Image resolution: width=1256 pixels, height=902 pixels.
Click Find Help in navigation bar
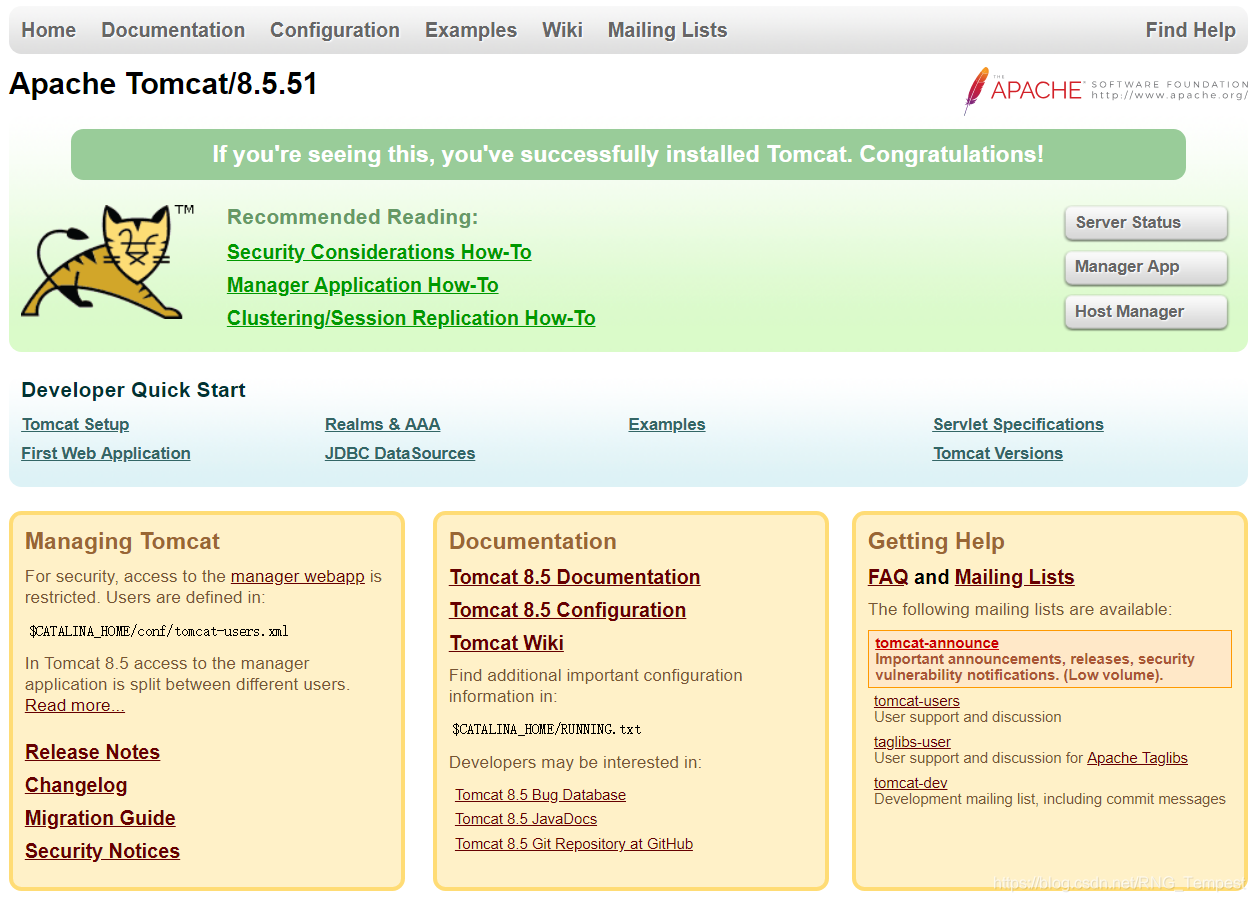(1190, 30)
